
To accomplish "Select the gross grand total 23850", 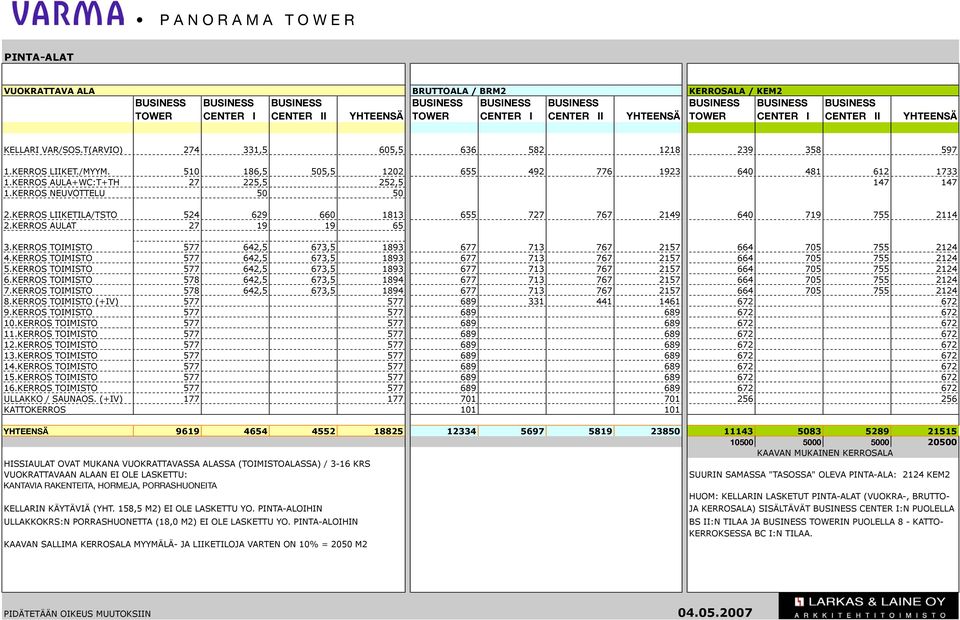I will (x=666, y=431).
